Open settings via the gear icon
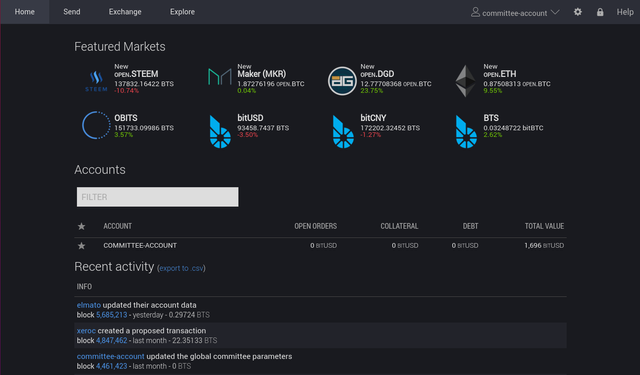Viewport: 640px width, 375px height. pyautogui.click(x=578, y=12)
